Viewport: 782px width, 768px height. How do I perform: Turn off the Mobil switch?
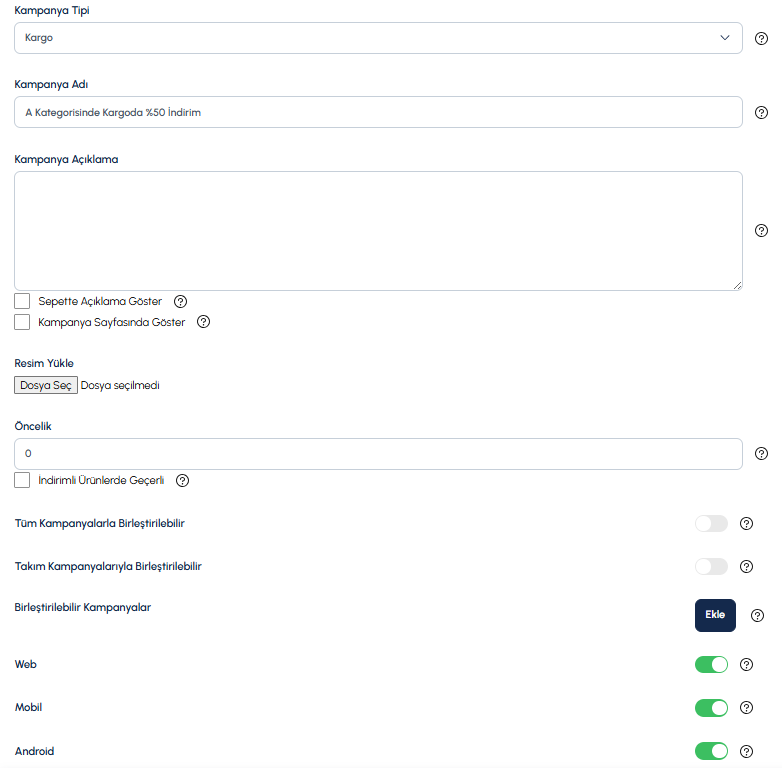tap(711, 708)
